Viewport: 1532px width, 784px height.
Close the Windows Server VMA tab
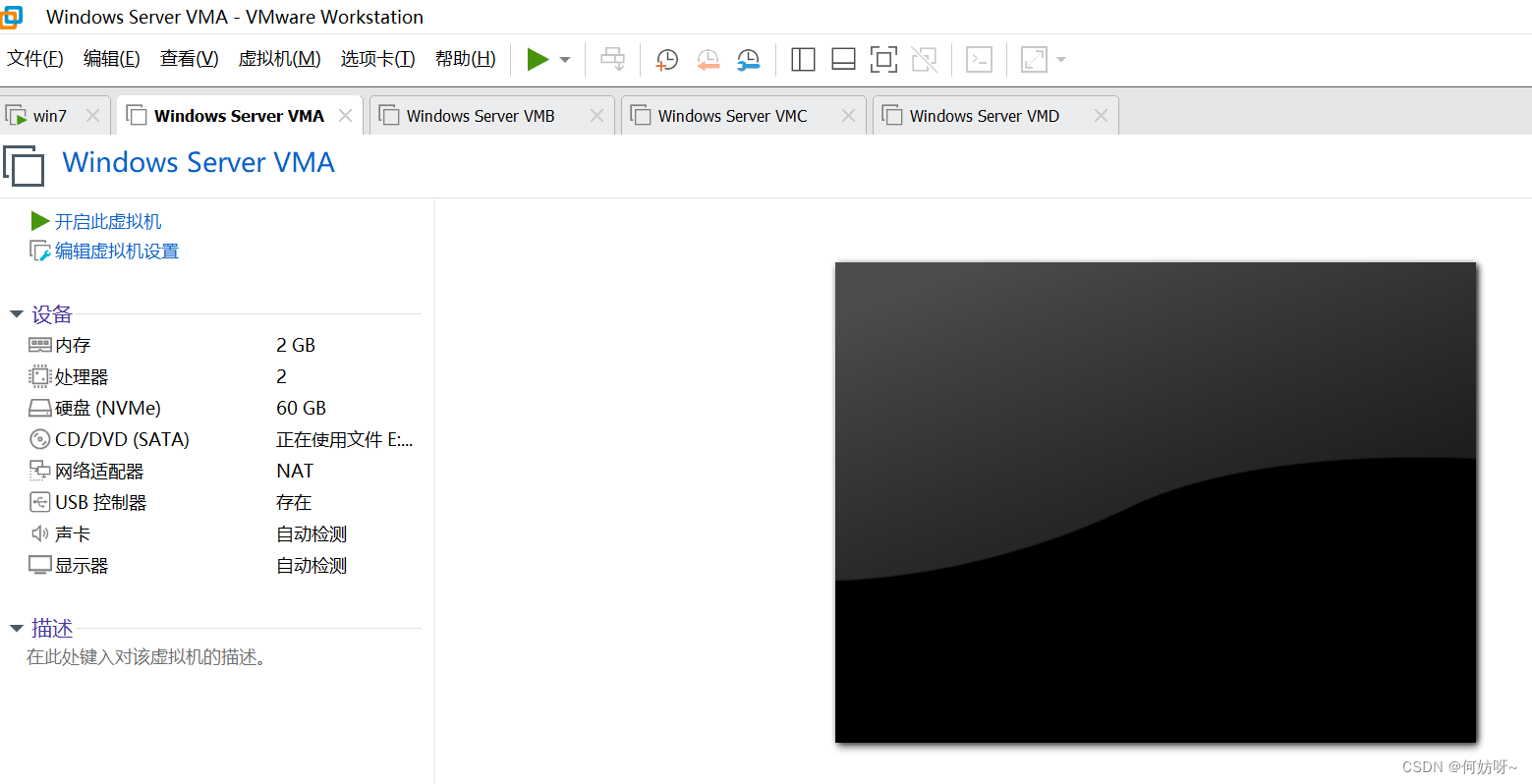coord(345,116)
